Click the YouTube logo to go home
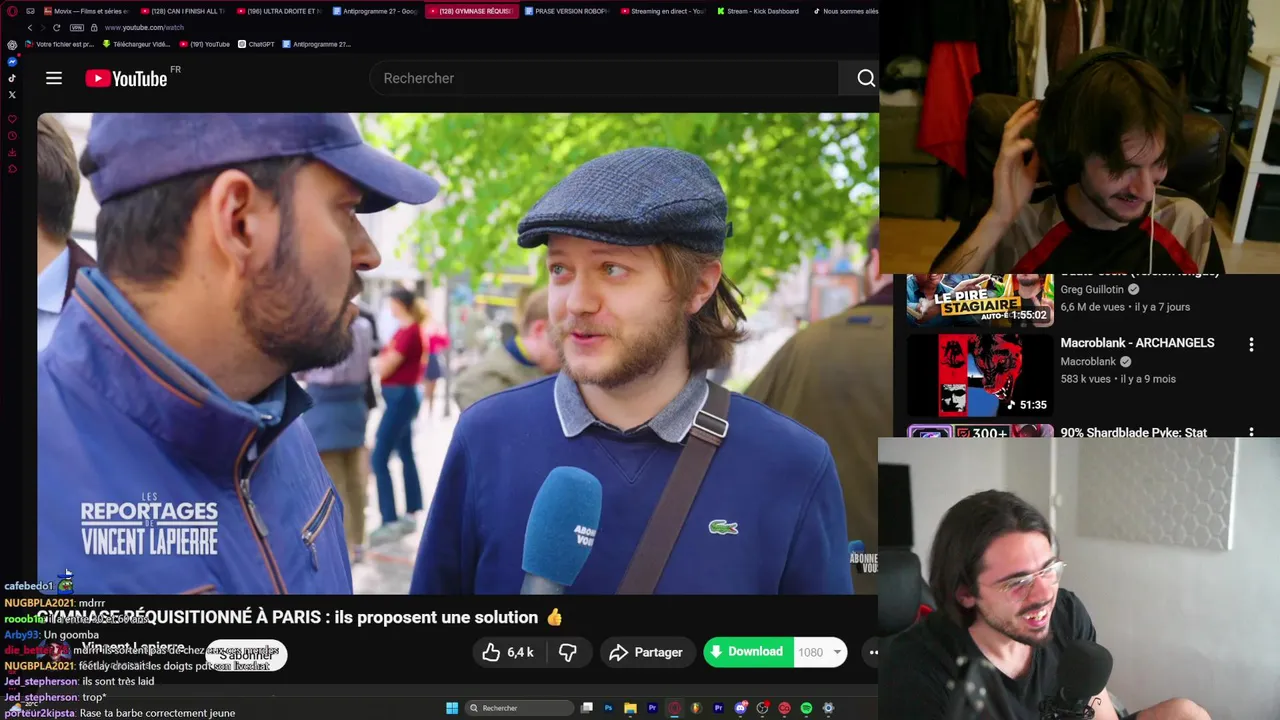Viewport: 1280px width, 720px height. (126, 78)
